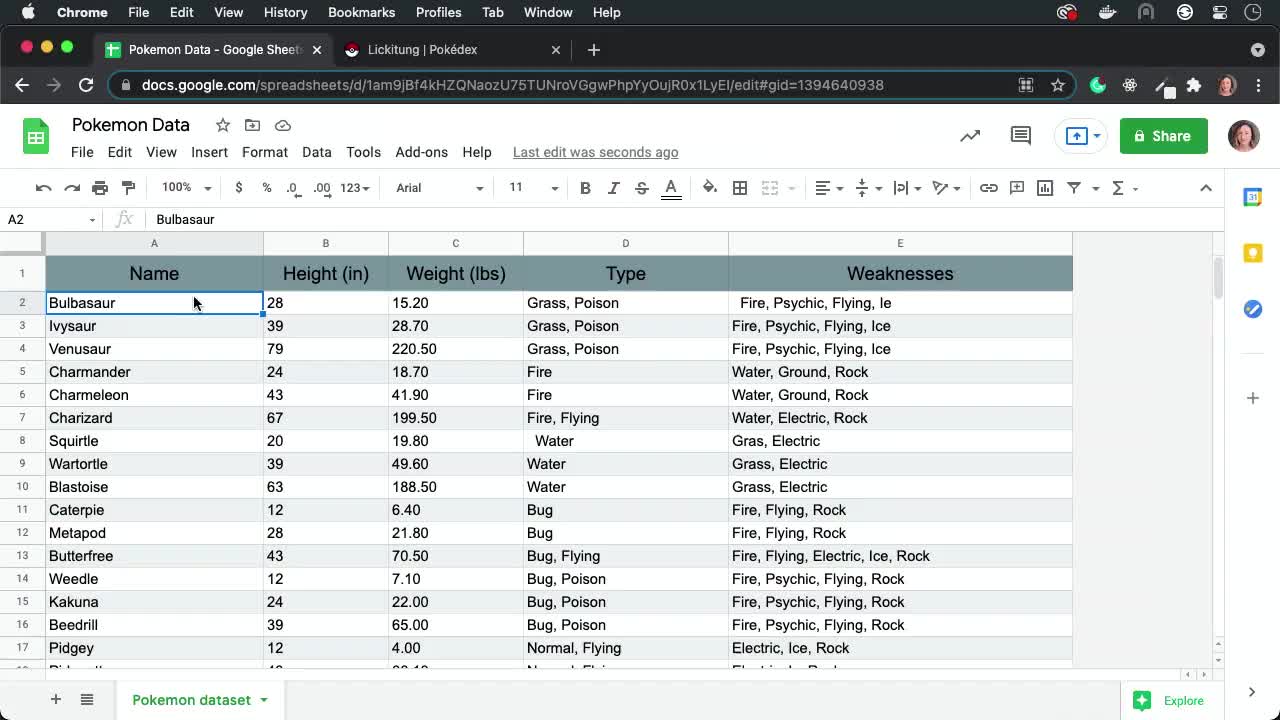Click the merge cells icon
The height and width of the screenshot is (720, 1280).
[769, 188]
